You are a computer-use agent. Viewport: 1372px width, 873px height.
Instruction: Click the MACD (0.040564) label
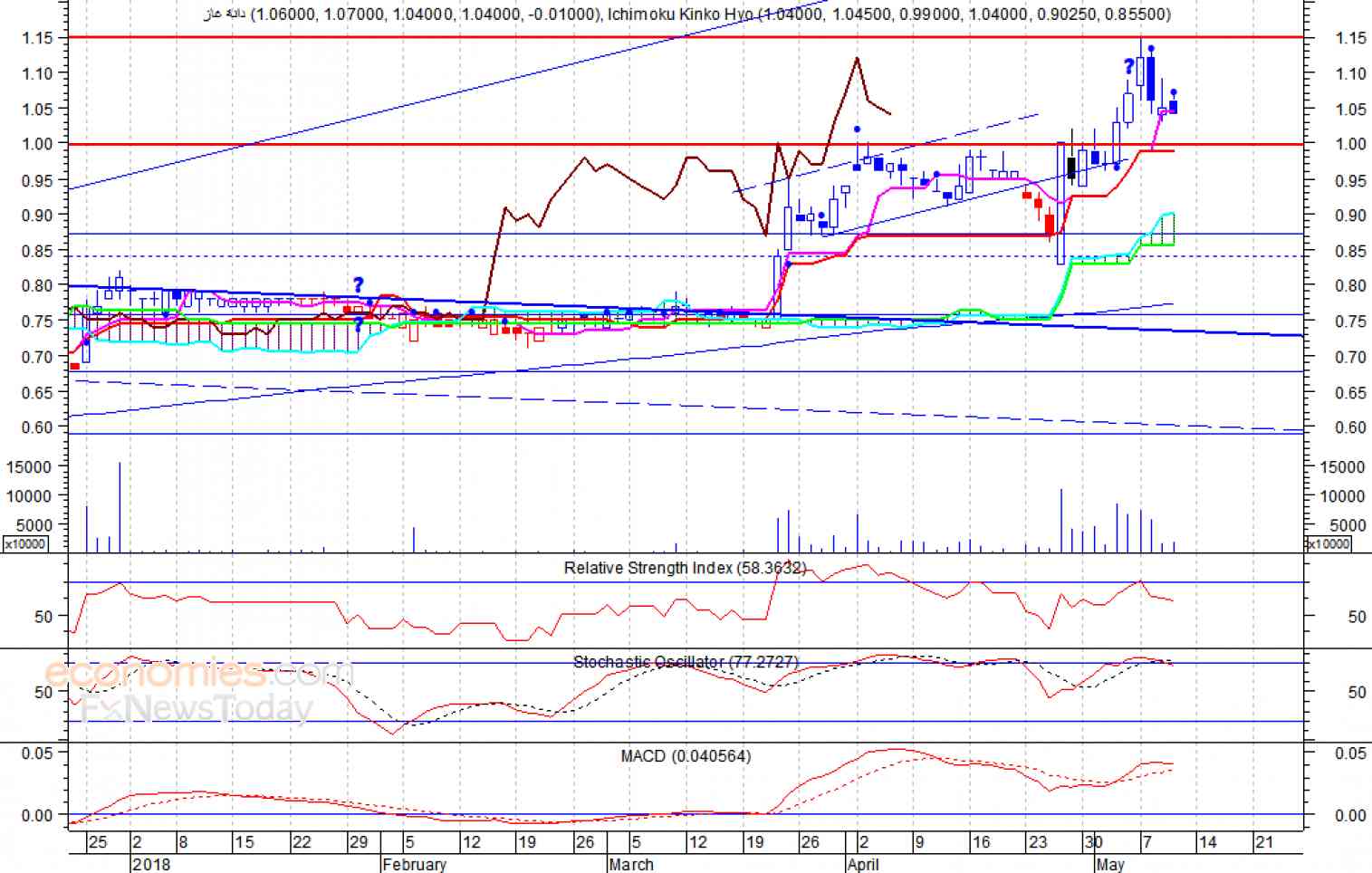tap(686, 756)
